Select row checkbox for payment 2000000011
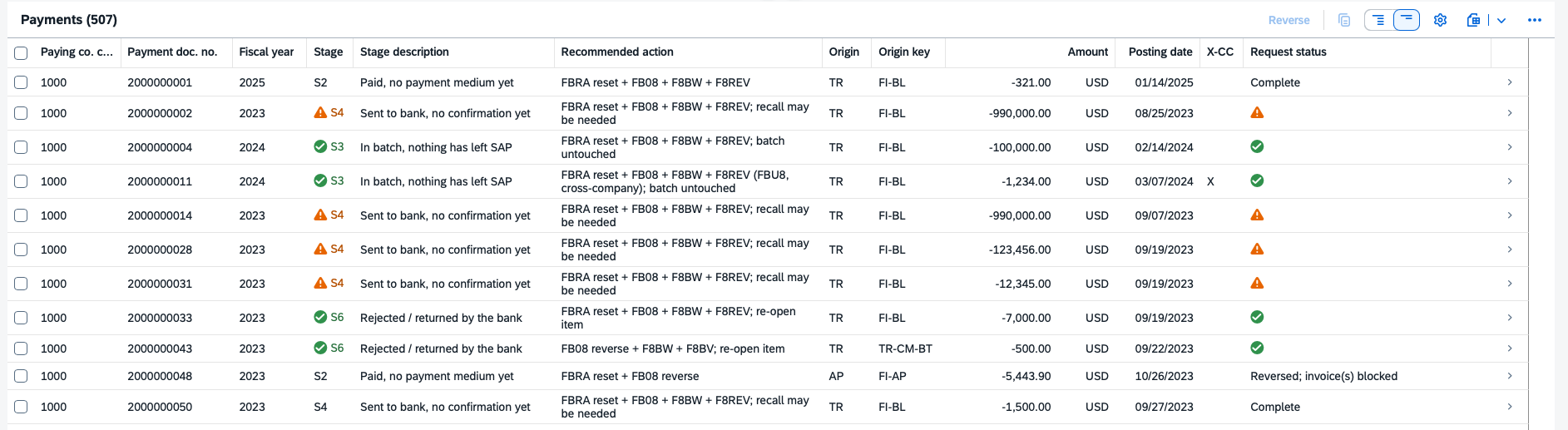Image resolution: width=1568 pixels, height=430 pixels. (x=21, y=181)
